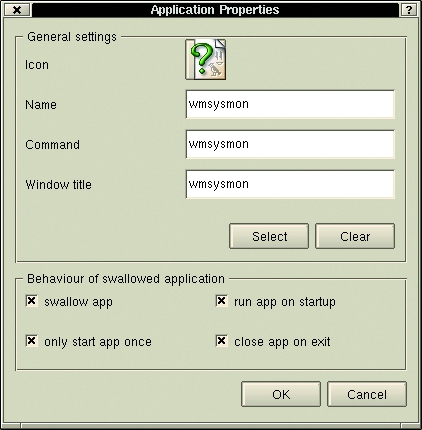Toggle close app on exit checkbox
This screenshot has height=430, width=422.
tap(222, 341)
